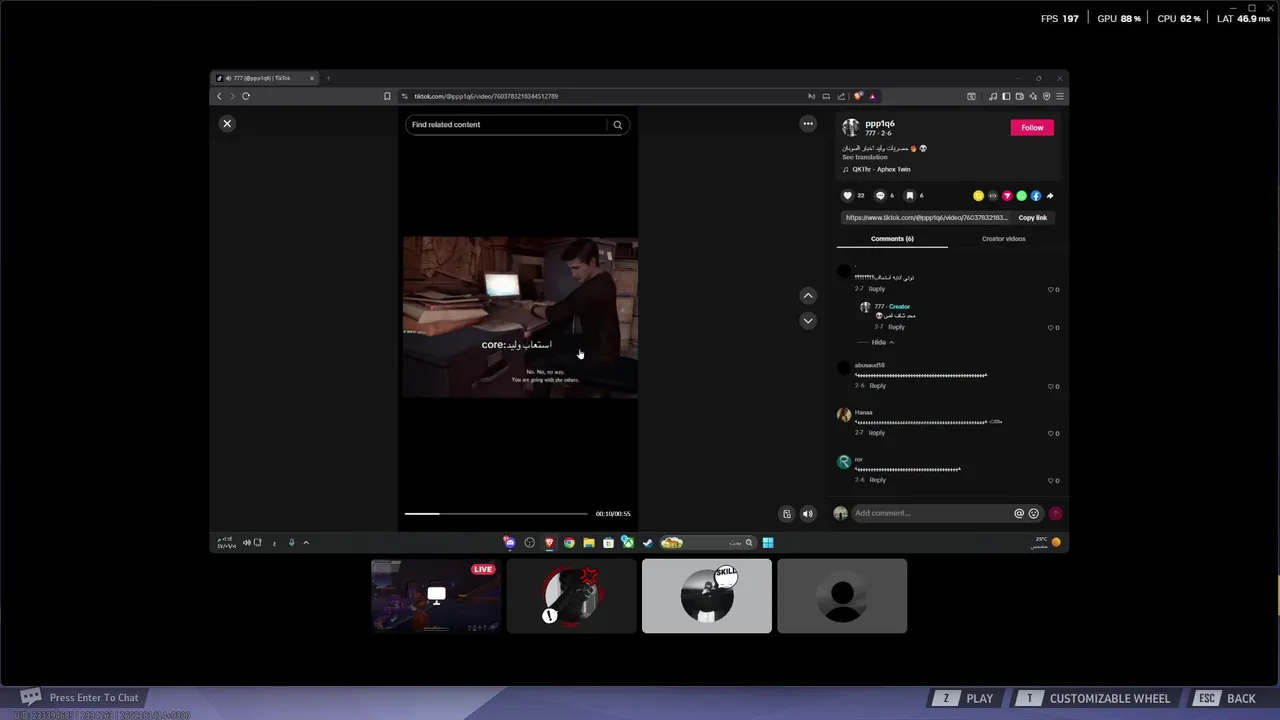Open ppp1q6 username link

880,124
